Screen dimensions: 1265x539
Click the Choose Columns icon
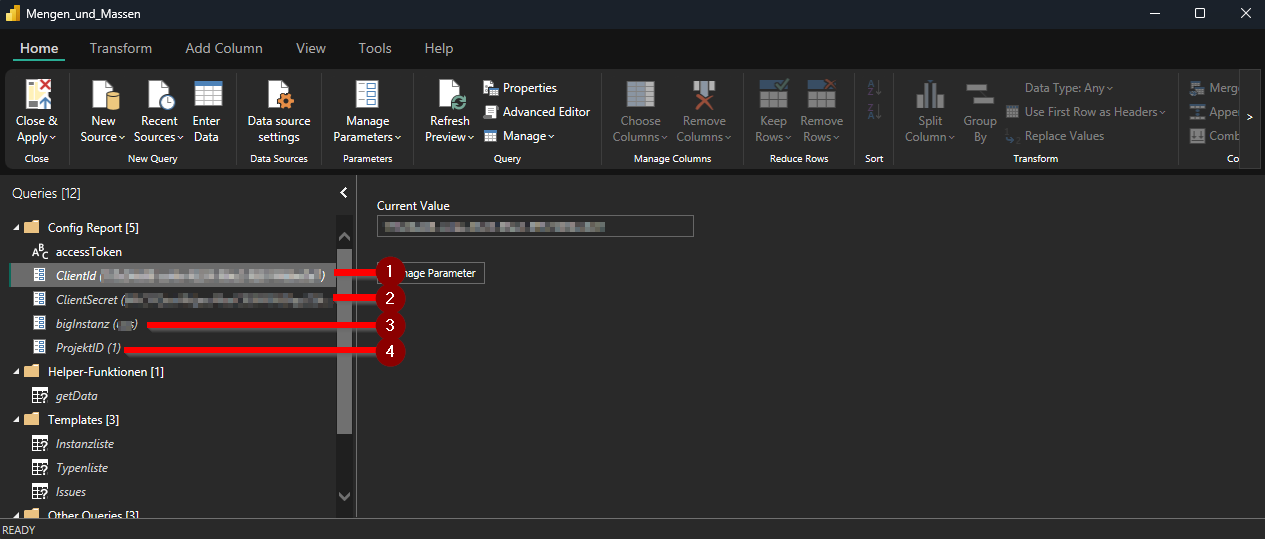coord(640,94)
